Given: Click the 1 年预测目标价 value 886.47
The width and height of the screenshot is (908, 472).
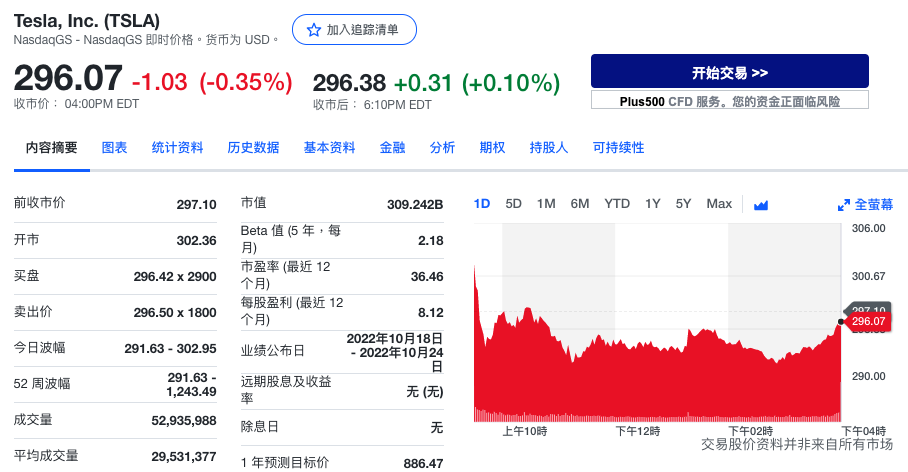Looking at the screenshot, I should pyautogui.click(x=423, y=463).
